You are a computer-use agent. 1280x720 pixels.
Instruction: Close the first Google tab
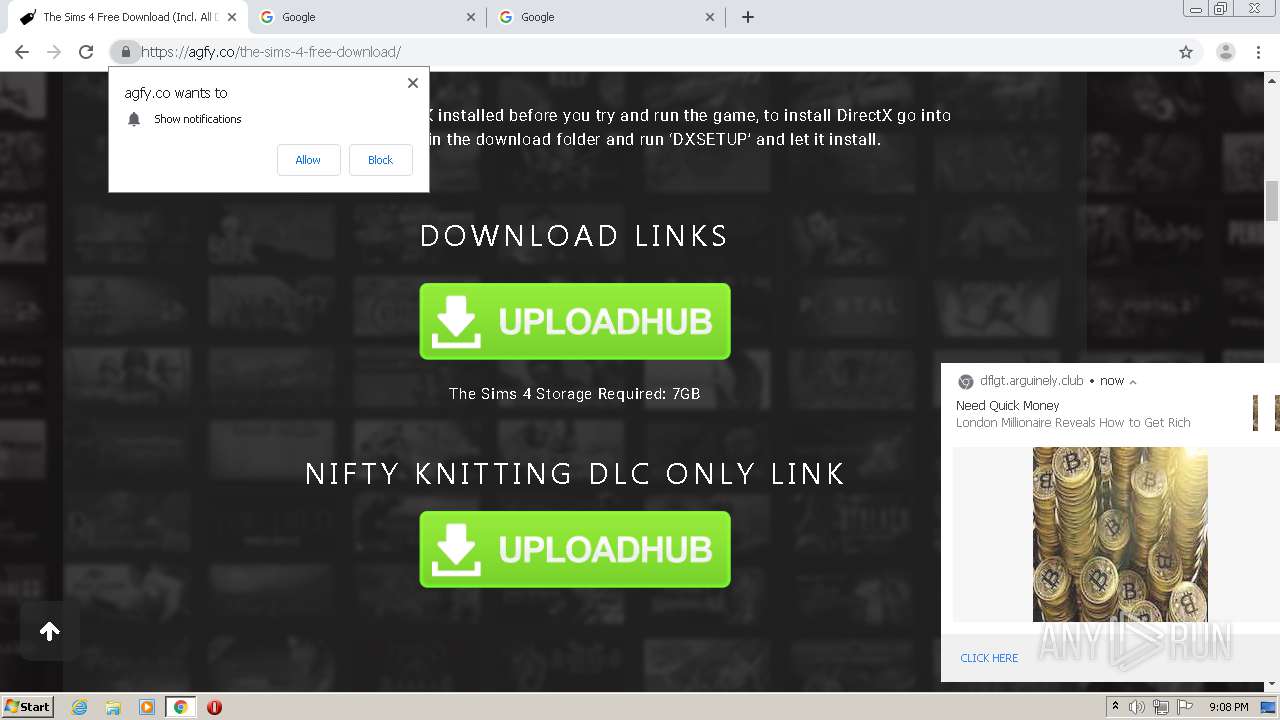point(471,17)
